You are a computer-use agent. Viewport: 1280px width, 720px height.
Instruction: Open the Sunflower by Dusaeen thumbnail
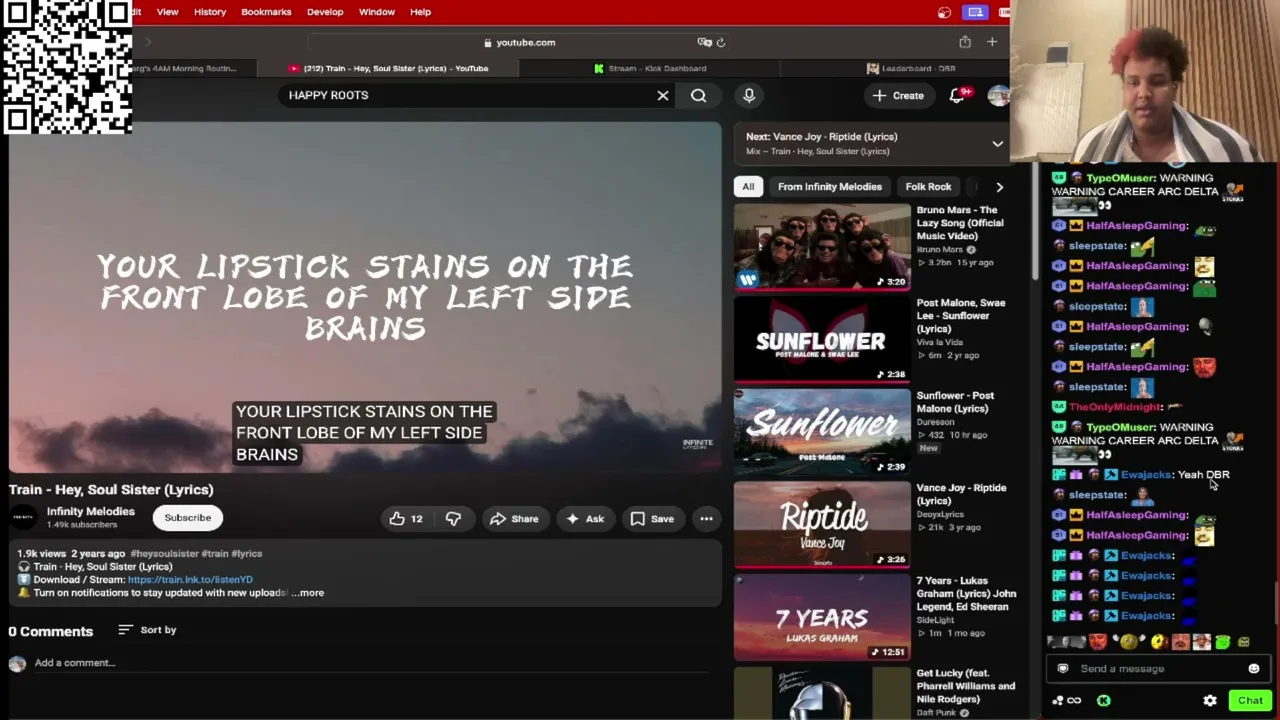(x=822, y=432)
